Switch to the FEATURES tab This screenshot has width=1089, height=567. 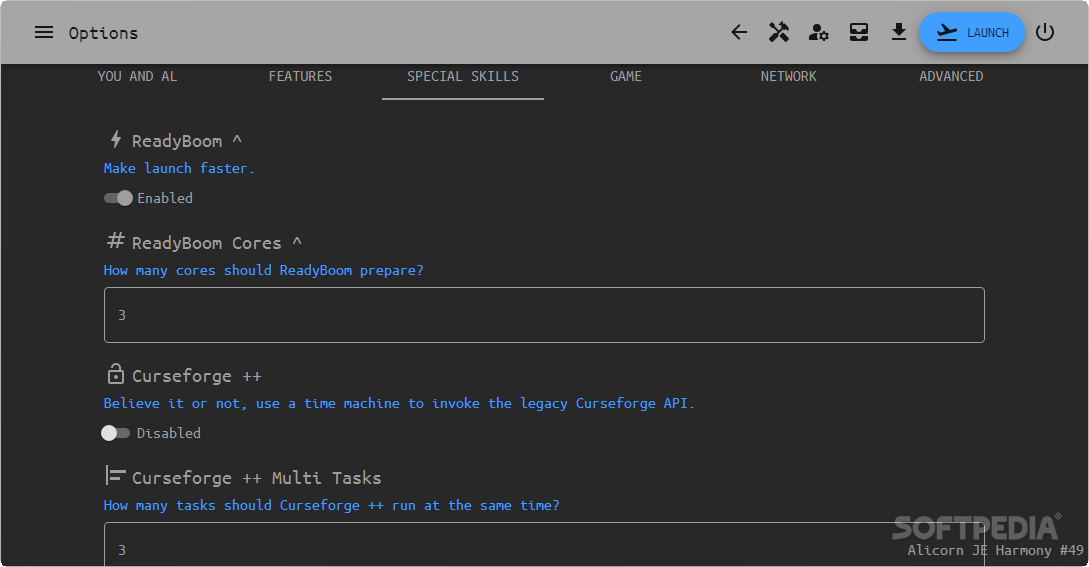pyautogui.click(x=300, y=76)
